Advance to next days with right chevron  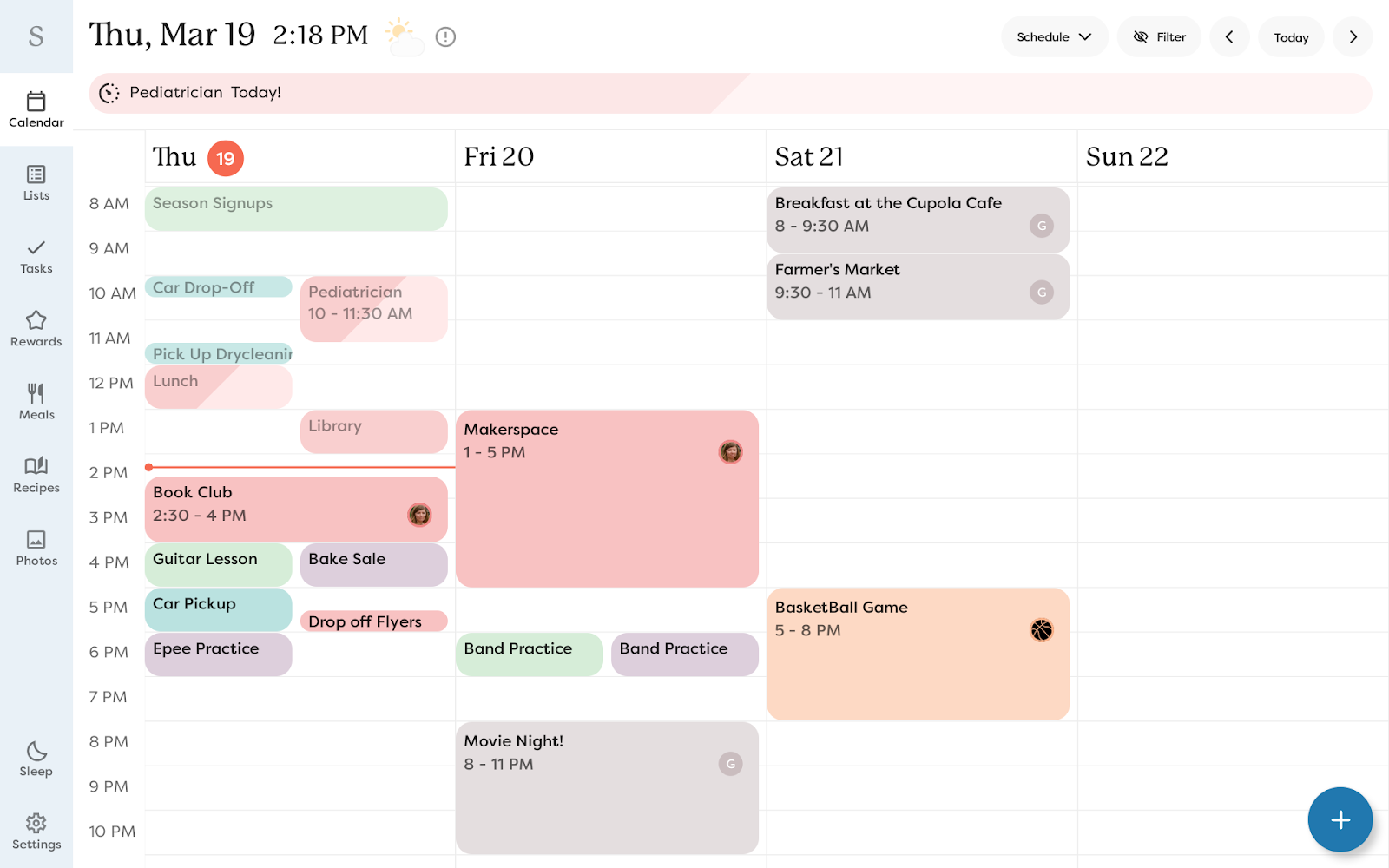[1353, 36]
